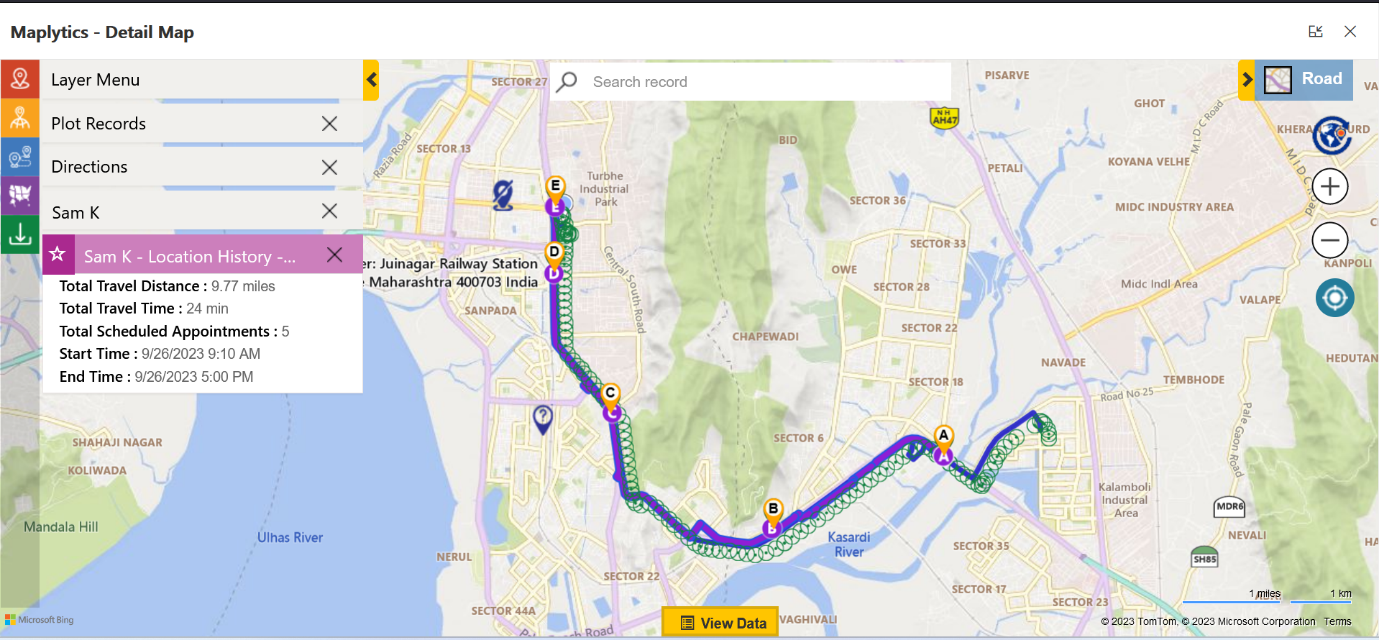Image resolution: width=1379 pixels, height=640 pixels.
Task: Click the search magnifier icon
Action: click(567, 82)
